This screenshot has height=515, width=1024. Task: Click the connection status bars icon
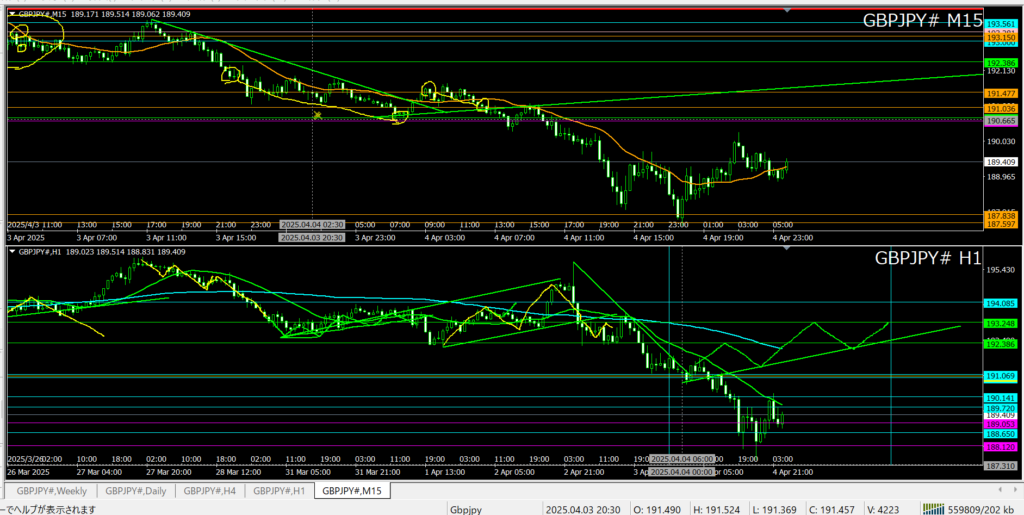coord(935,508)
